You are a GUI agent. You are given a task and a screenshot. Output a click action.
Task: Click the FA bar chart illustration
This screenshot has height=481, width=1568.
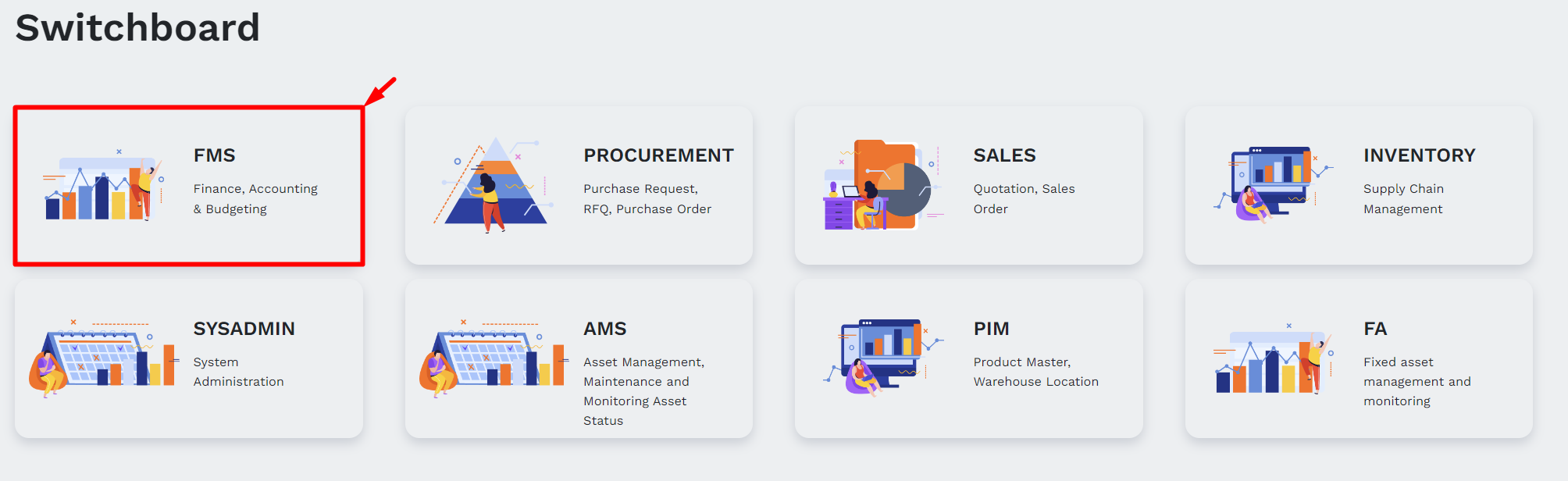[x=1273, y=361]
